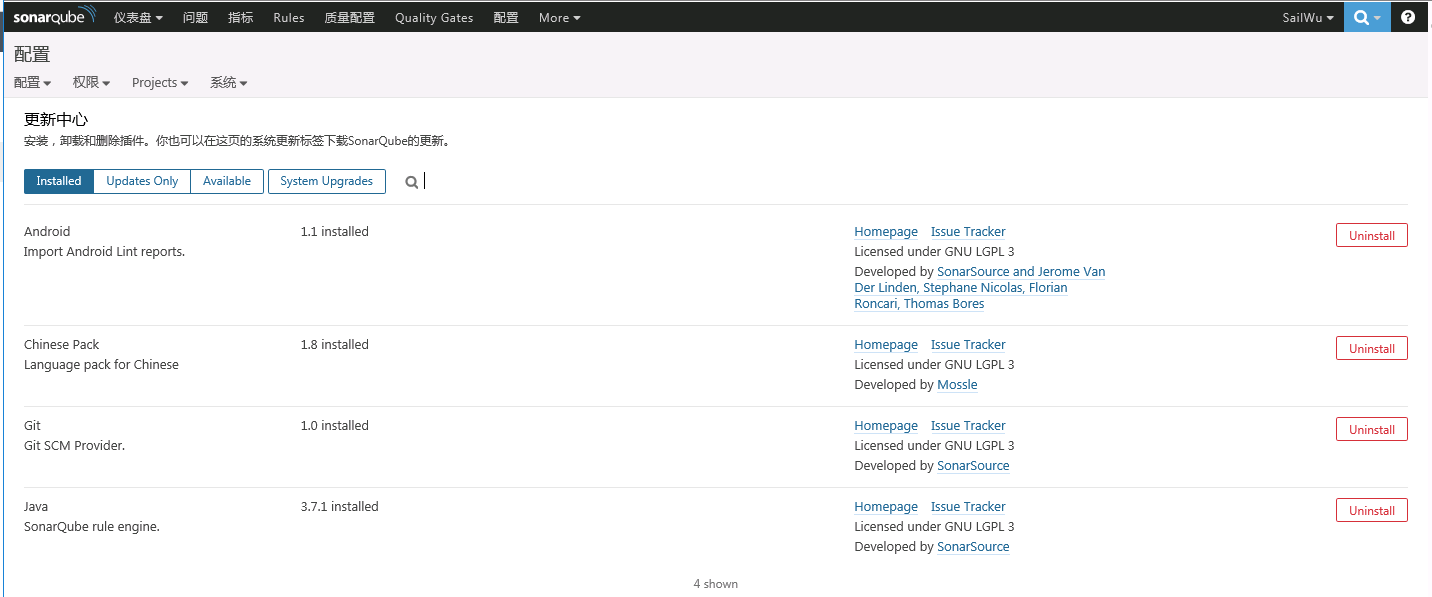This screenshot has width=1432, height=597.
Task: Open the SailWu user dropdown
Action: [1308, 18]
